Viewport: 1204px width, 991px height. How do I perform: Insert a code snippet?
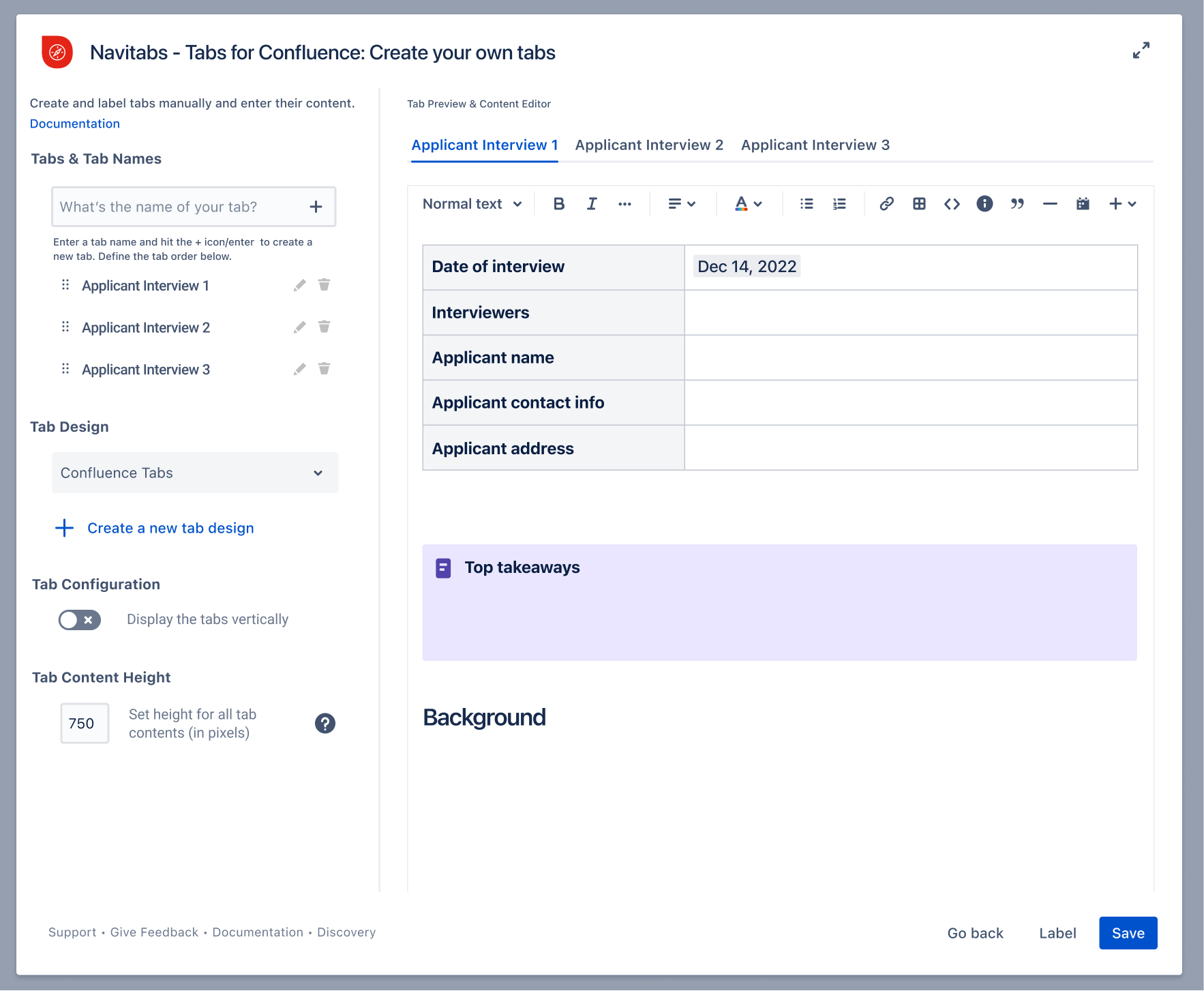coord(952,204)
